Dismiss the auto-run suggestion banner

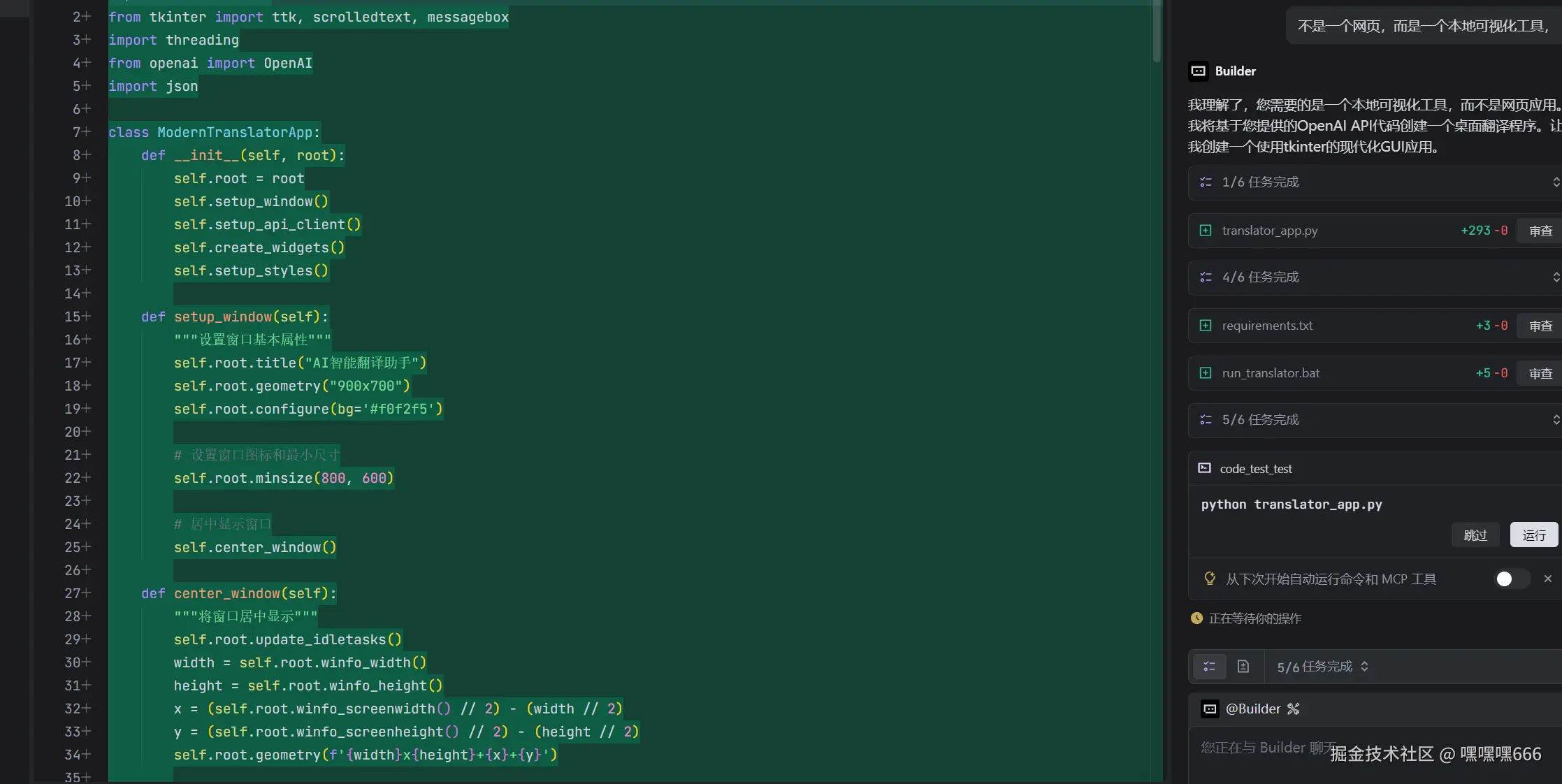[x=1548, y=579]
